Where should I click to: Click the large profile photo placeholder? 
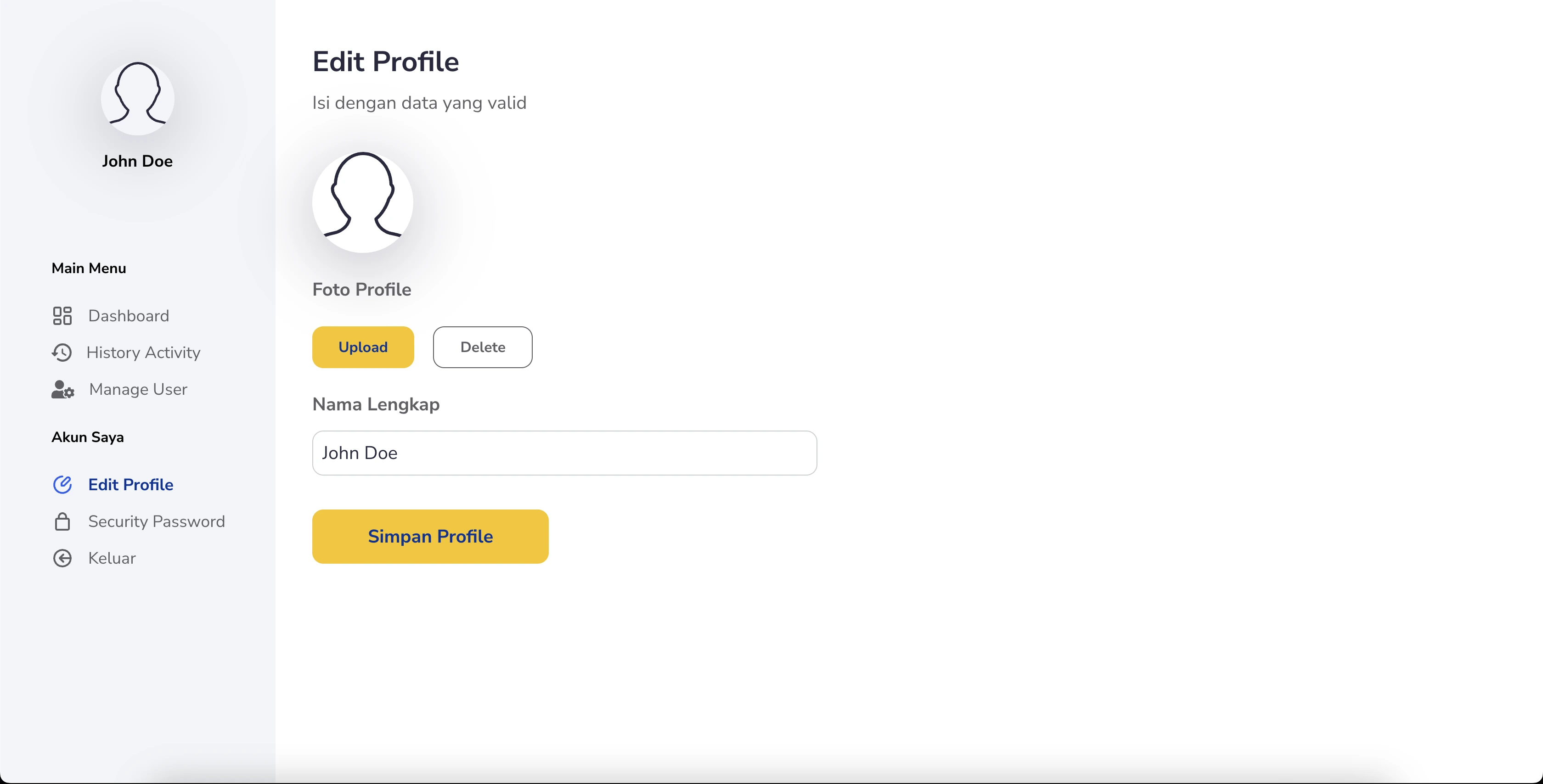point(362,202)
